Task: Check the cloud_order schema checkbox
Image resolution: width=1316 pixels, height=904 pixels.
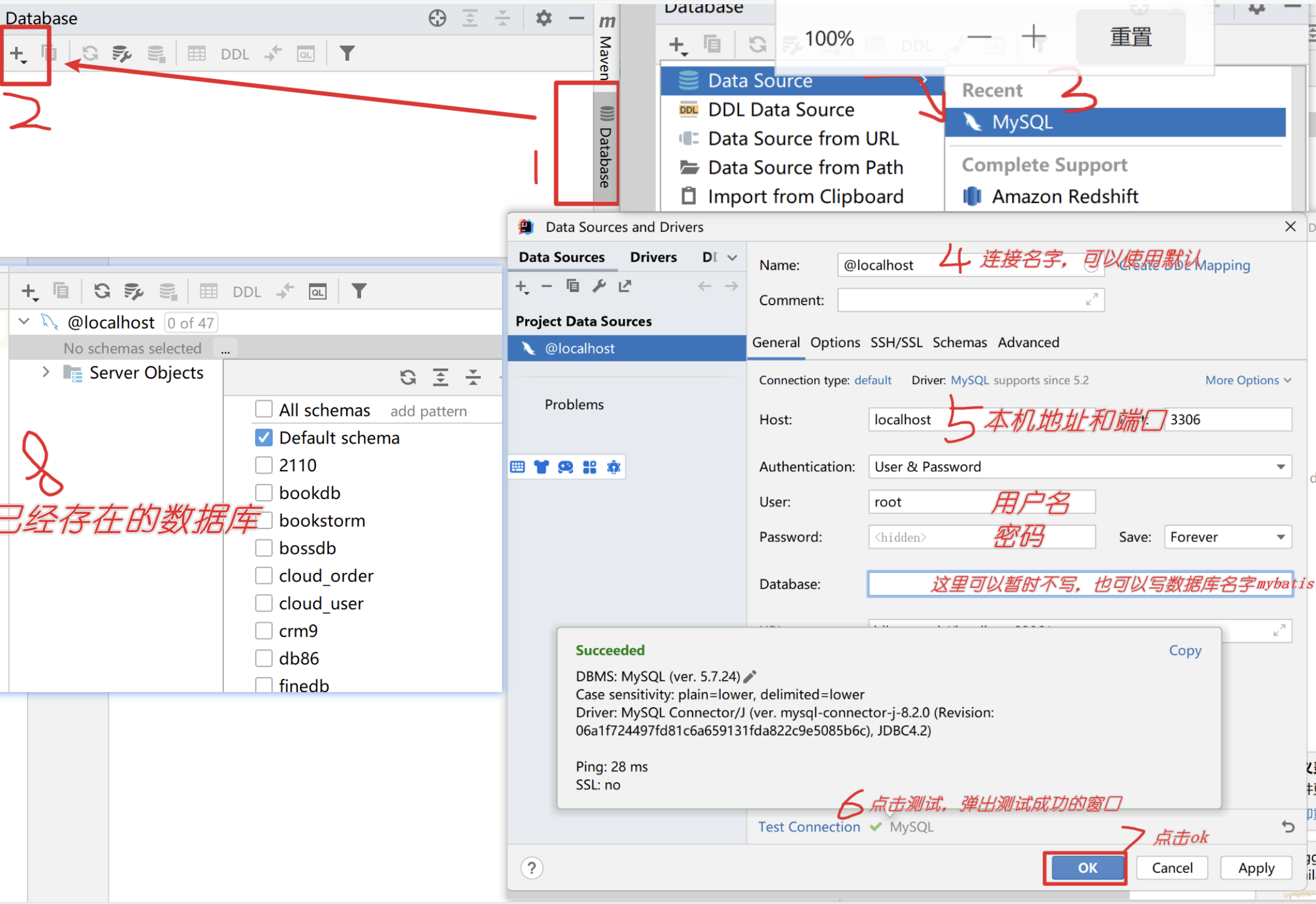Action: click(x=264, y=575)
